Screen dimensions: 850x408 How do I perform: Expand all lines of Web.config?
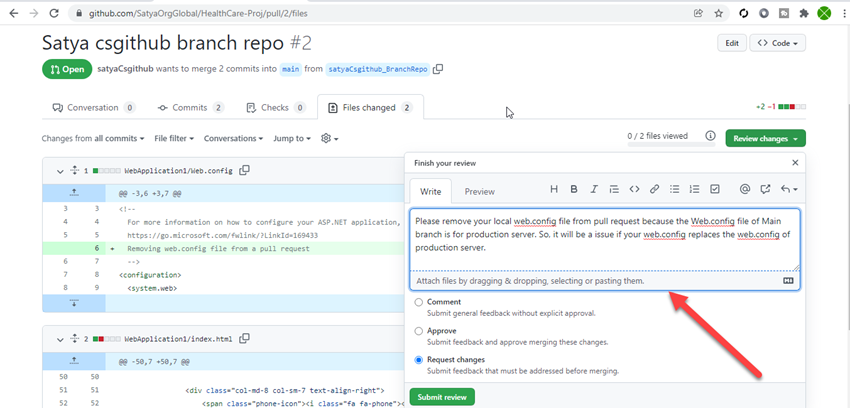point(74,171)
